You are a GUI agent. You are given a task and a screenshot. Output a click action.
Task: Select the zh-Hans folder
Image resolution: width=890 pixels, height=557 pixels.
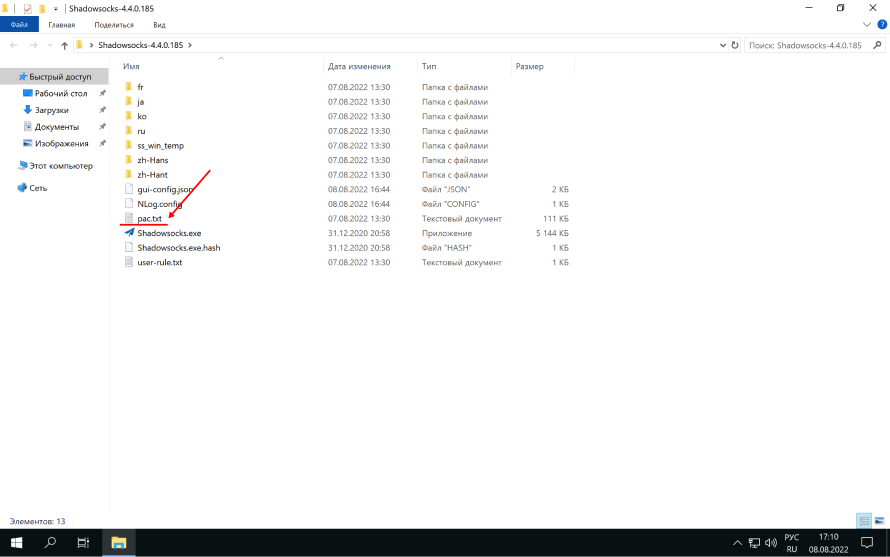coord(153,160)
